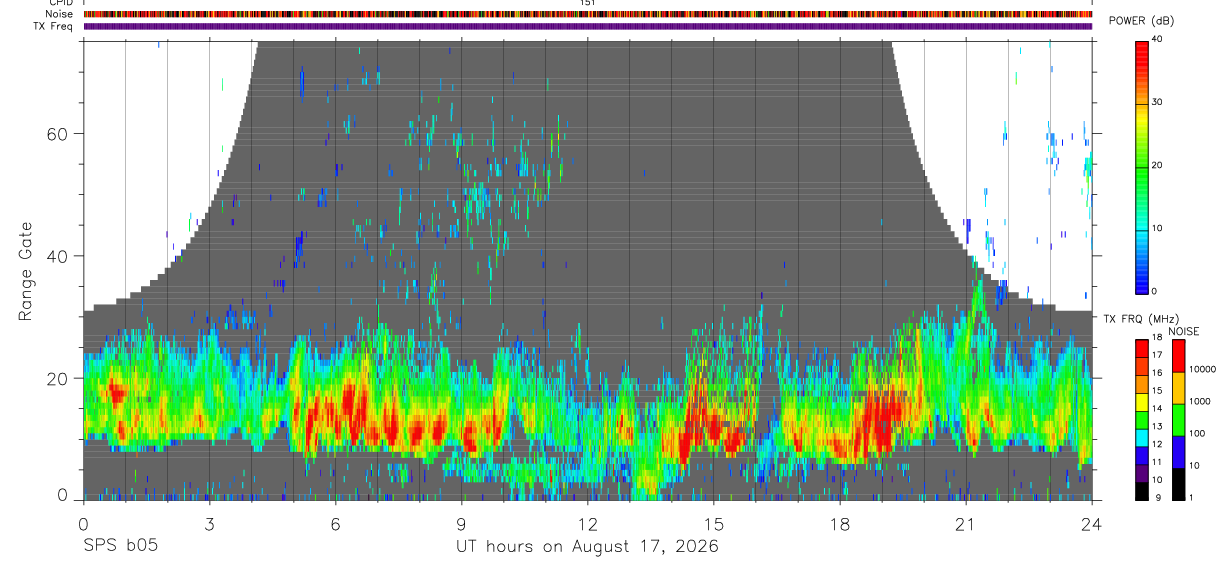Screen dimensions: 1228x567
Task: Click the 12 label on time axis
Action: pos(588,524)
